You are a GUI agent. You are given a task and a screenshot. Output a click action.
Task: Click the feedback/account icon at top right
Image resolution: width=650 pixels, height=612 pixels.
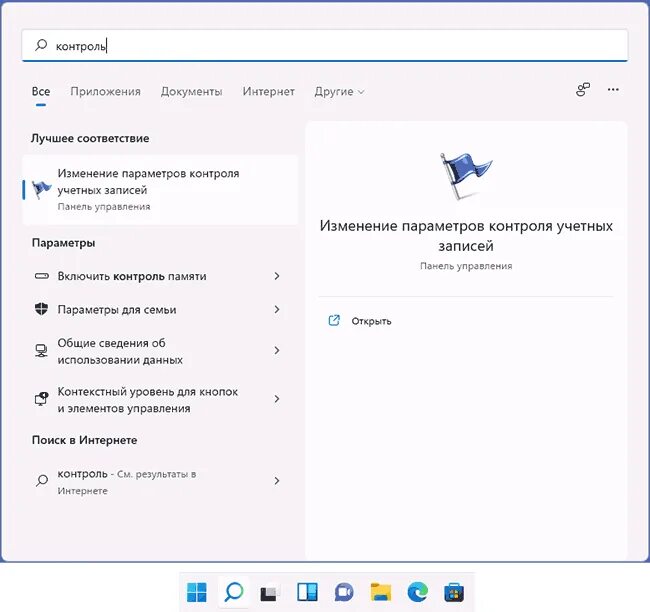click(583, 90)
